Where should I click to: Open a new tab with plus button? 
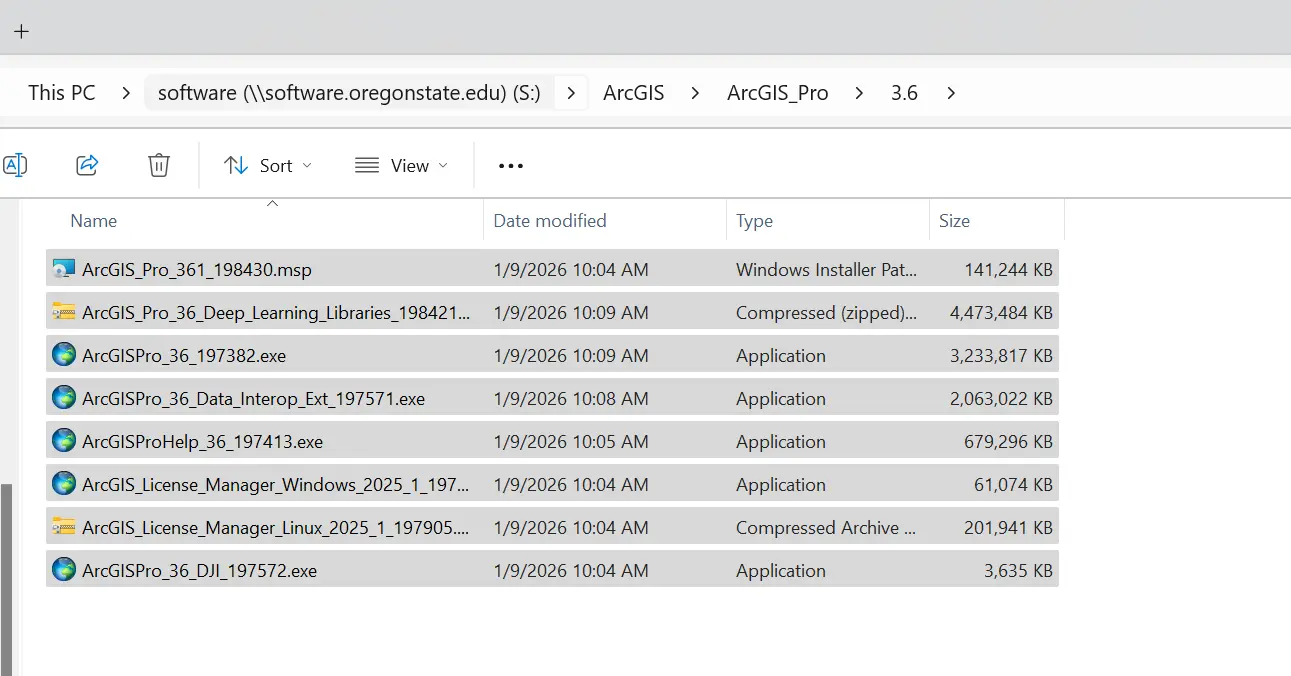pyautogui.click(x=21, y=31)
